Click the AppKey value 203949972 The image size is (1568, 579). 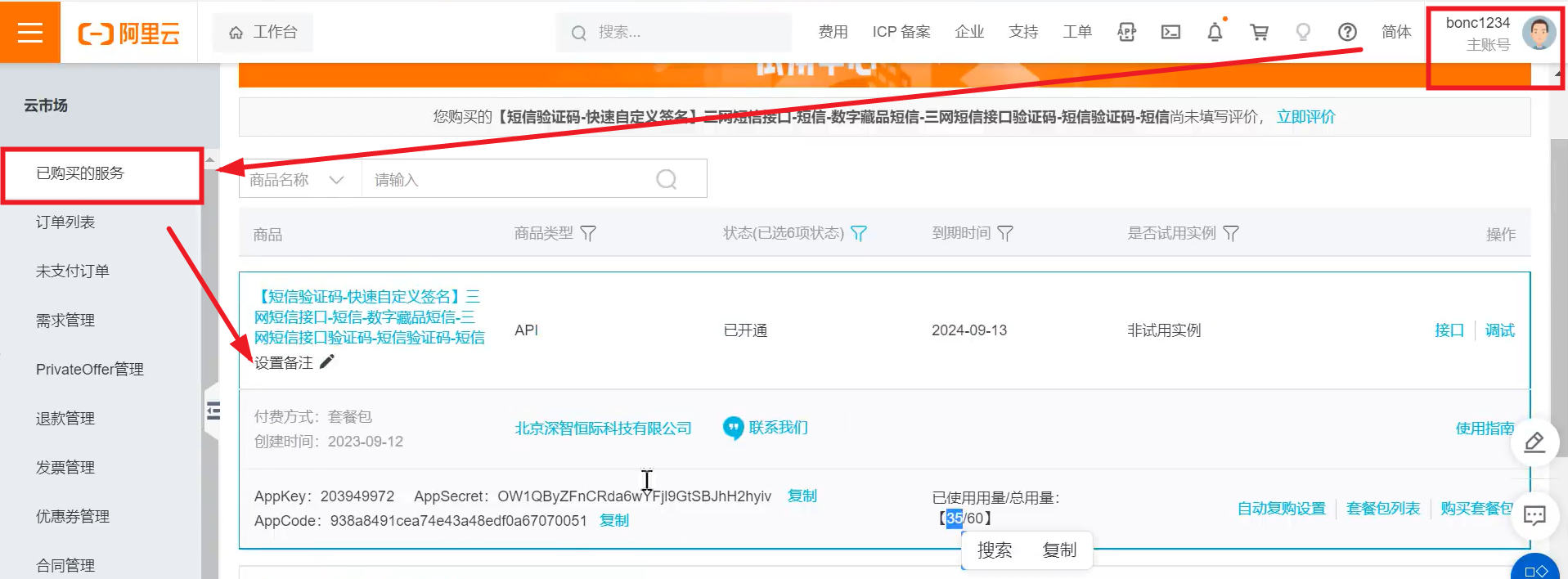[x=357, y=496]
